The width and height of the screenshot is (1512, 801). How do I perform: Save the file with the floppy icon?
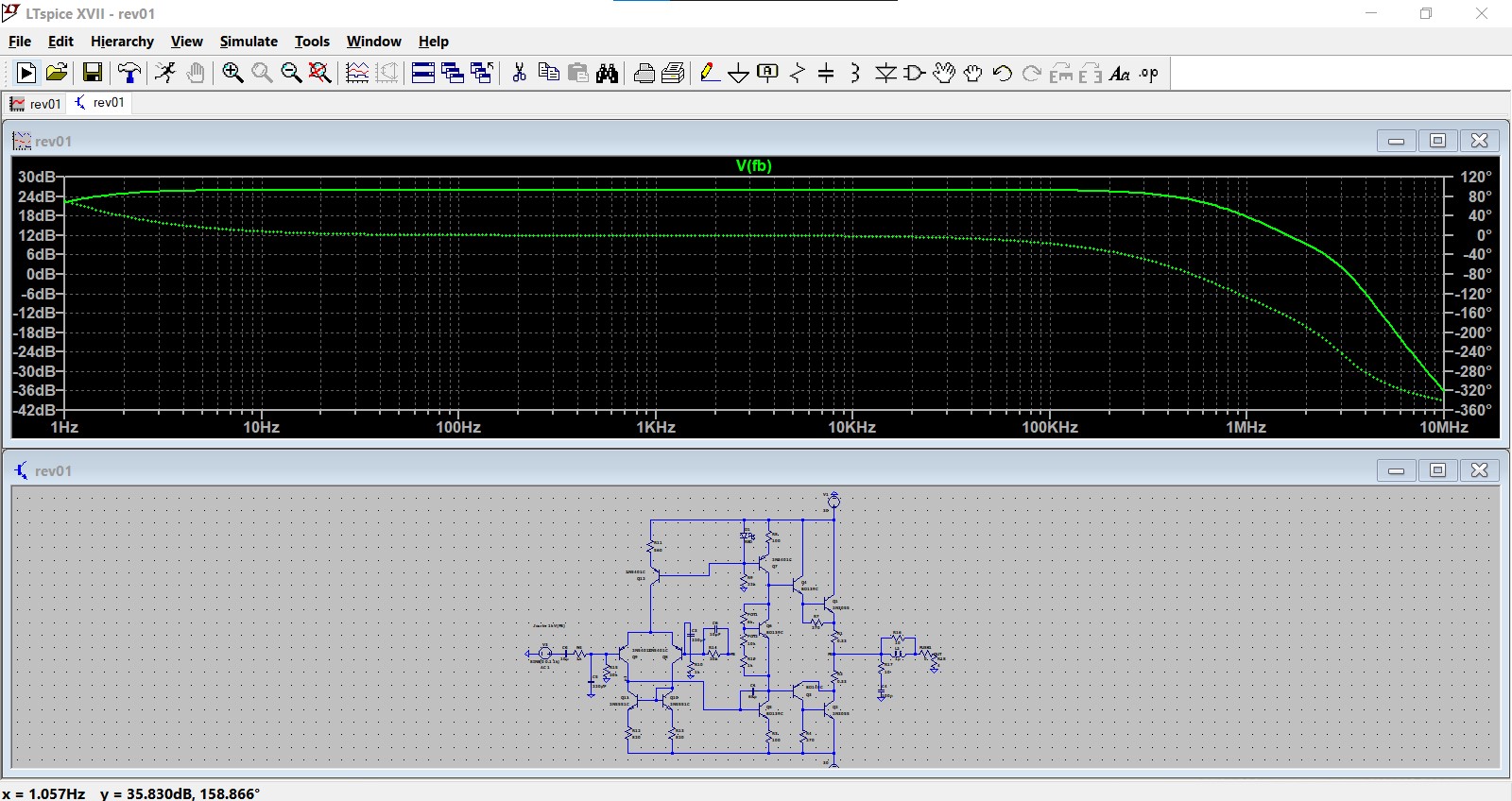93,73
